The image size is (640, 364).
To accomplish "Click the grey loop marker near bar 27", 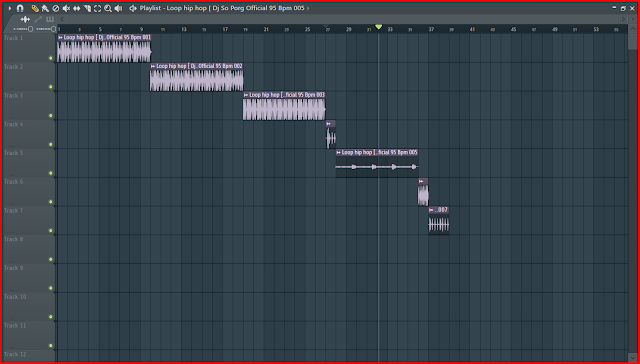I will tap(326, 26).
